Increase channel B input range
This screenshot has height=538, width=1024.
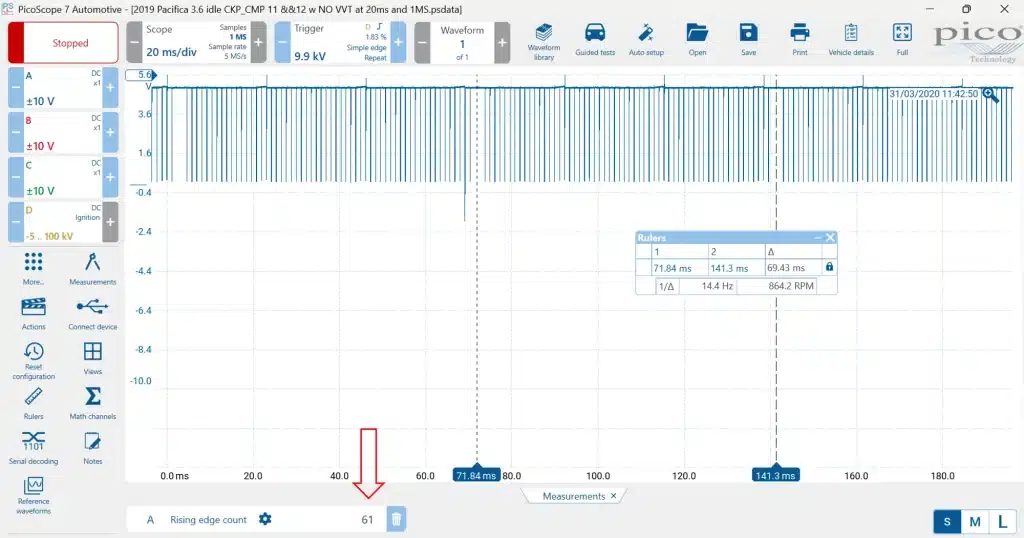pyautogui.click(x=110, y=133)
